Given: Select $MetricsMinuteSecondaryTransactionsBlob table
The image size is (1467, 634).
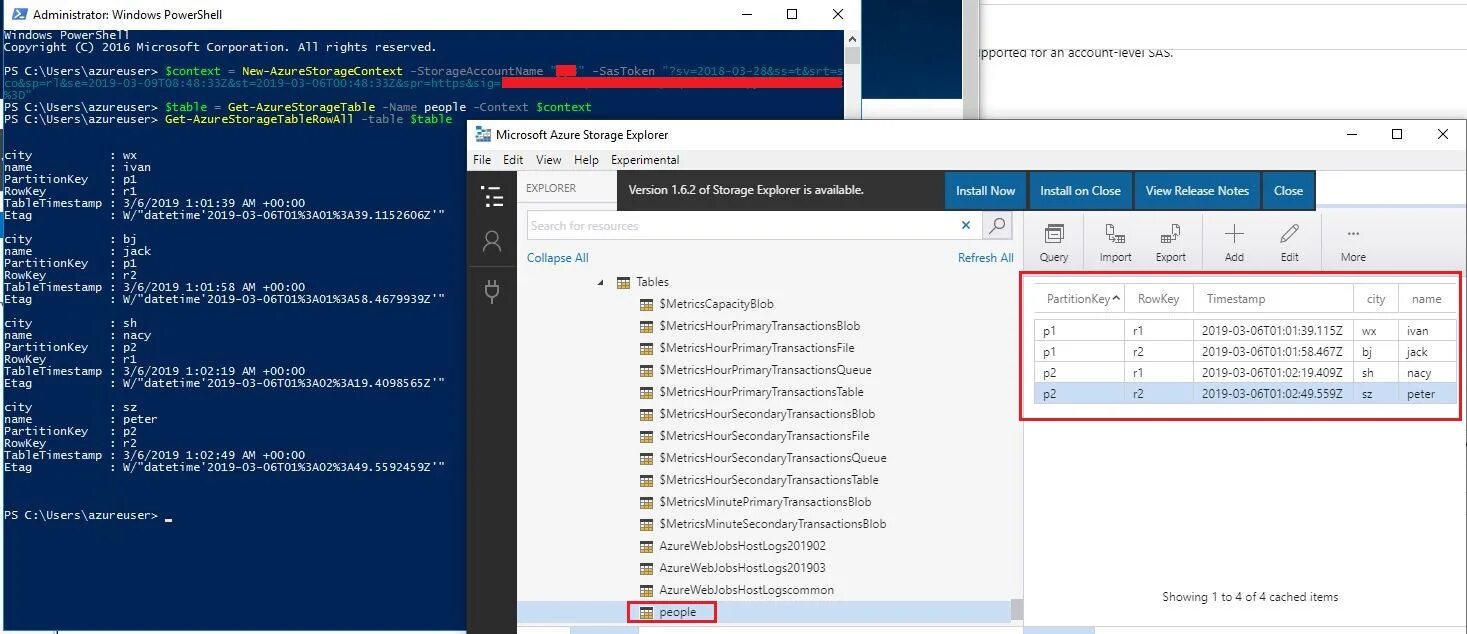Looking at the screenshot, I should pos(772,524).
